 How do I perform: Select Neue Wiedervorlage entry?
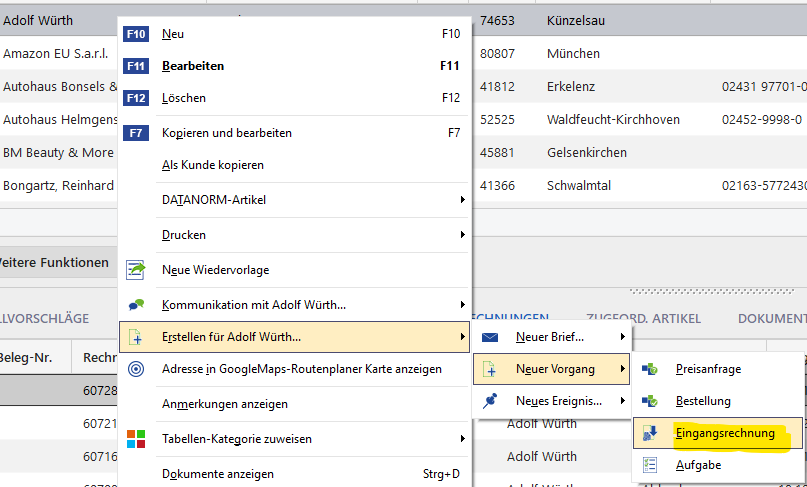(x=294, y=270)
